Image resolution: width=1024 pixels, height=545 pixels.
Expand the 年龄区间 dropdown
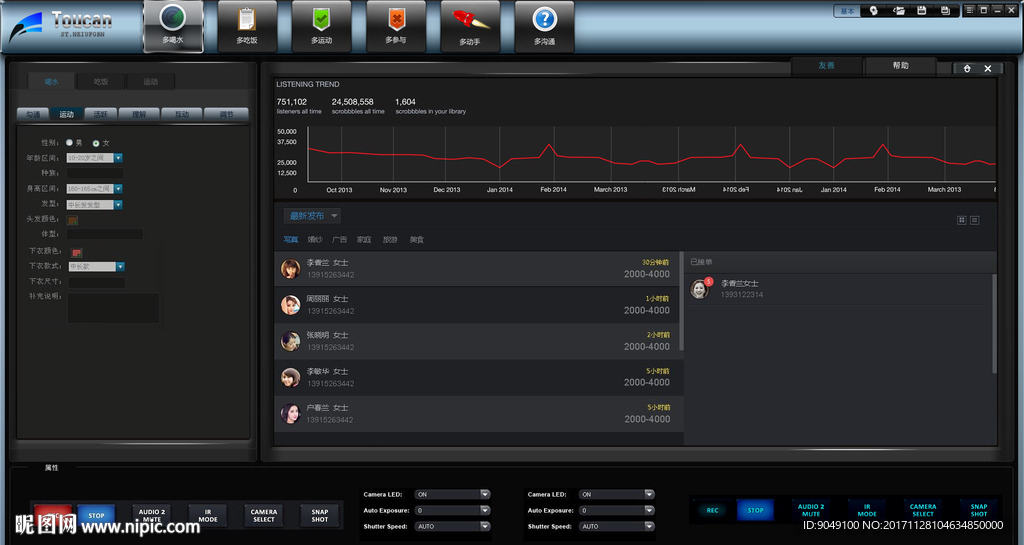pos(118,158)
